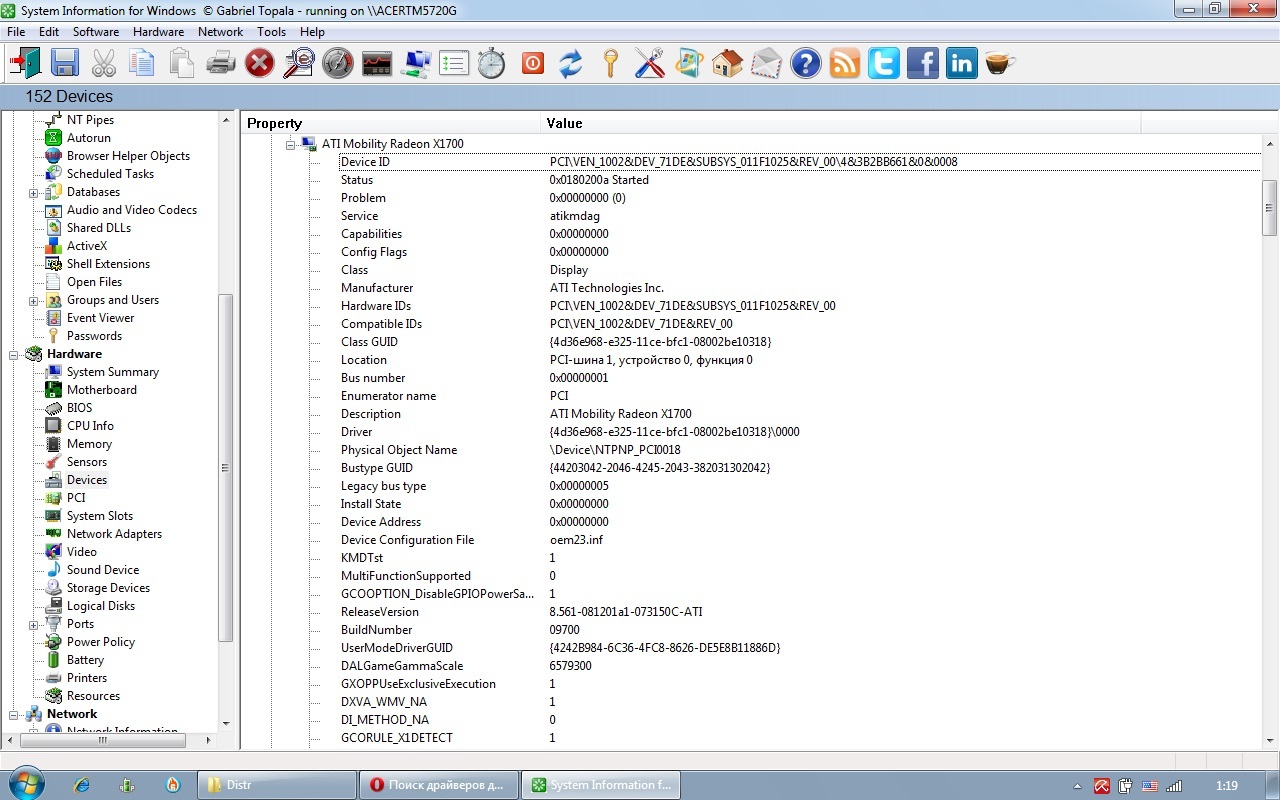This screenshot has height=800, width=1280.
Task: Click the Save floppy disk toolbar icon
Action: (x=65, y=64)
